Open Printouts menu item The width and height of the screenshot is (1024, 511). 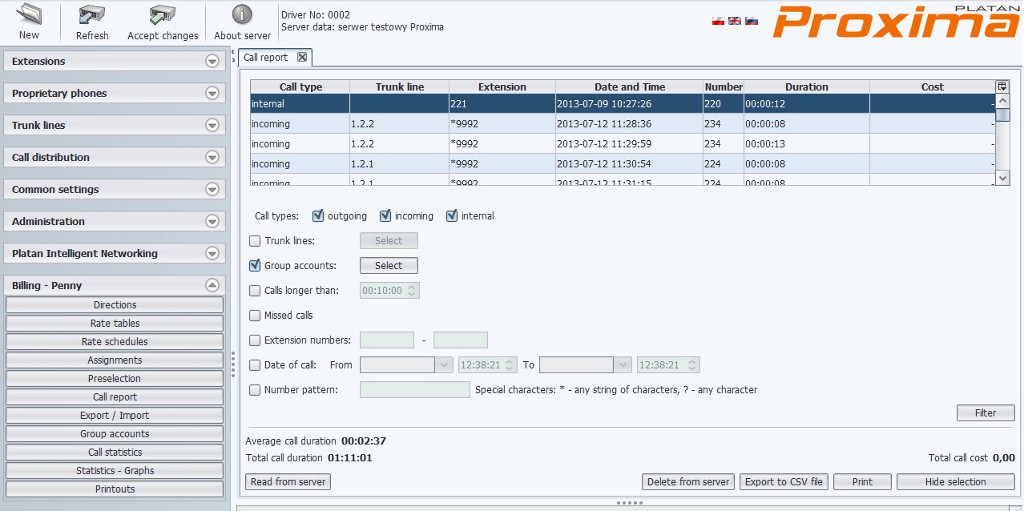pyautogui.click(x=115, y=489)
